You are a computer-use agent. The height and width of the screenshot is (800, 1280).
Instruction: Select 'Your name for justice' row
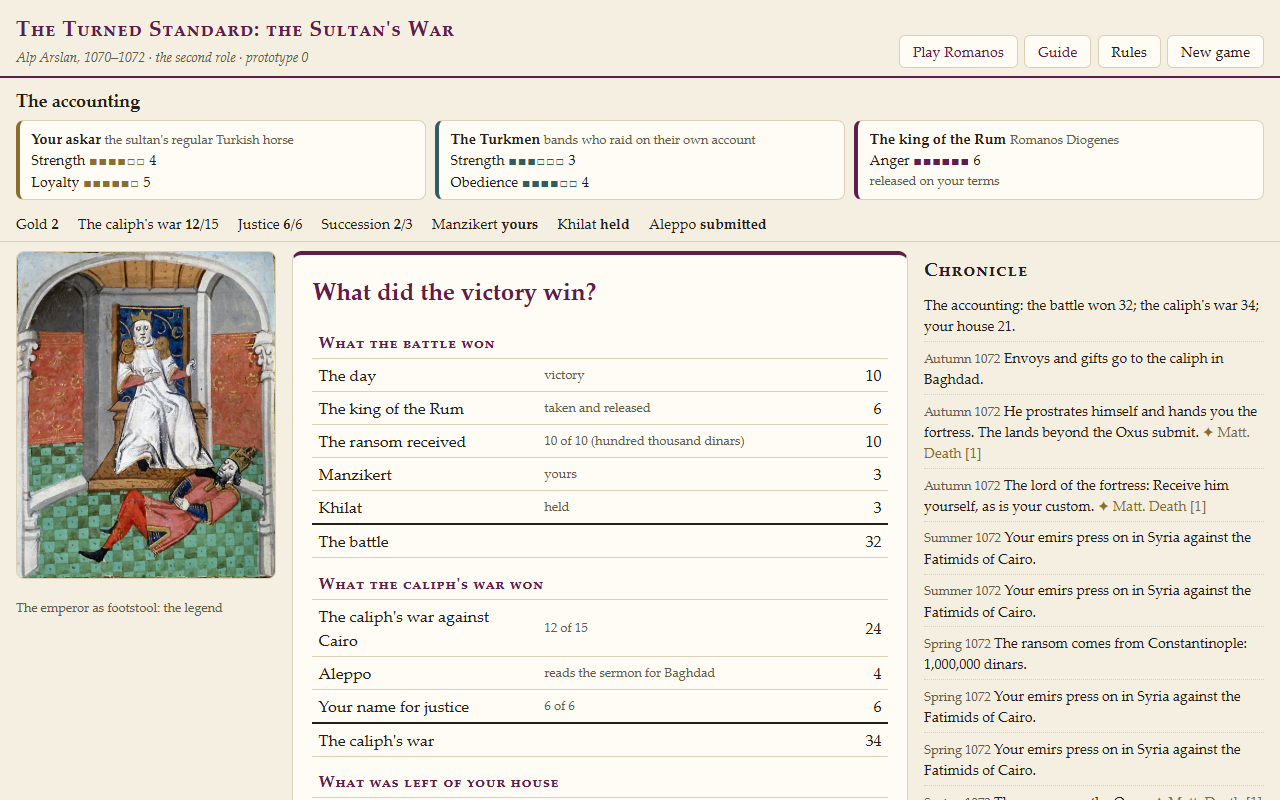click(x=600, y=707)
